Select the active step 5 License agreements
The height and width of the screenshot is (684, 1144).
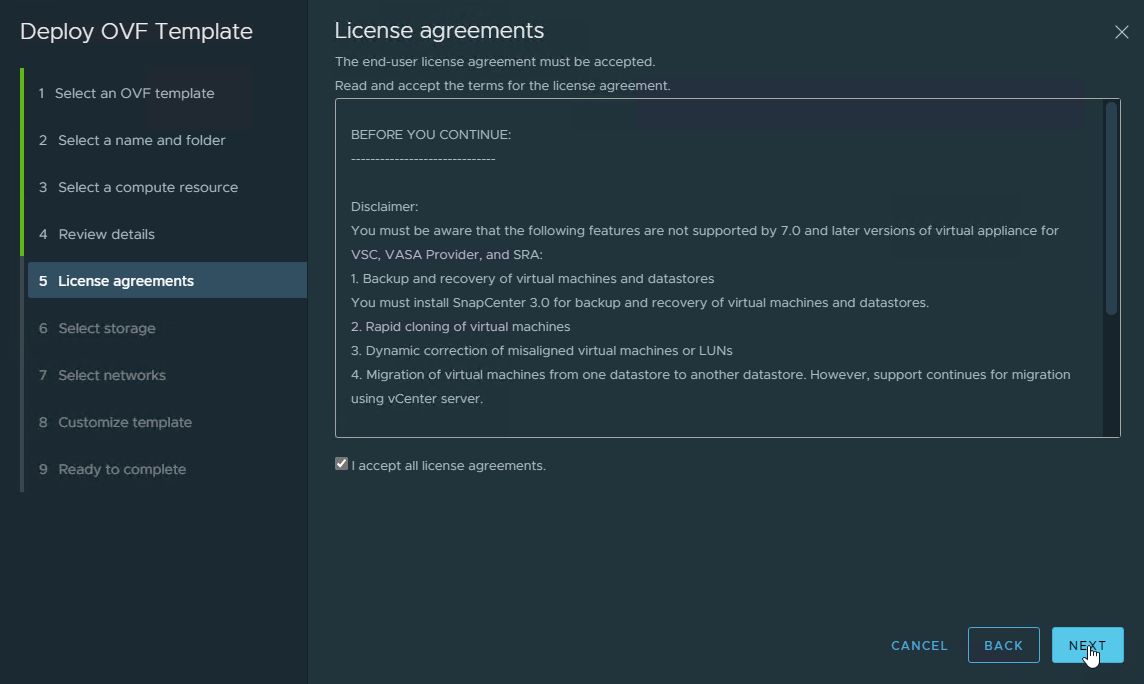(126, 281)
